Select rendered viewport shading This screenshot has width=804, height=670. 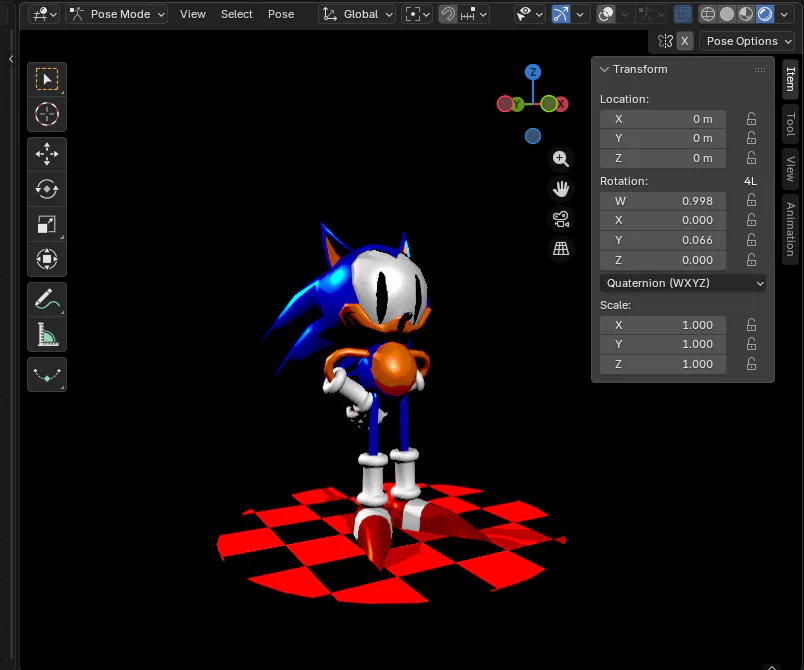coord(765,14)
